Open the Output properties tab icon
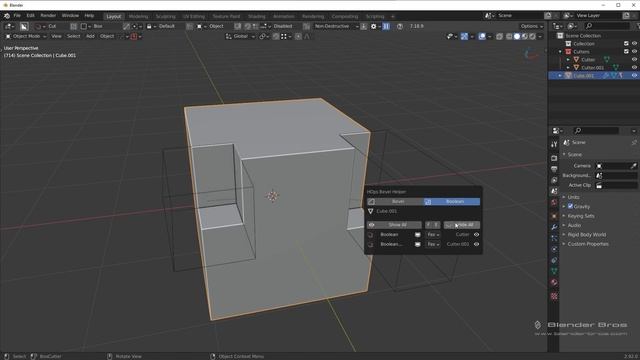Viewport: 640px width, 360px height. point(554,169)
